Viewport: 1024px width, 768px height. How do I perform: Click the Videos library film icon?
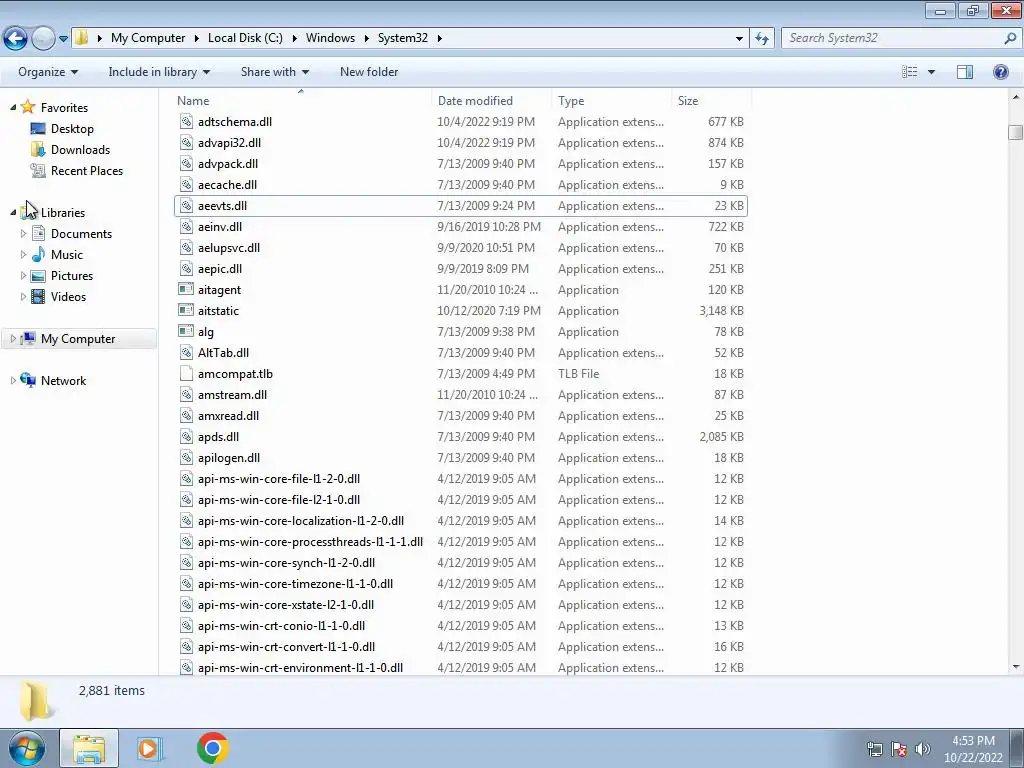38,296
